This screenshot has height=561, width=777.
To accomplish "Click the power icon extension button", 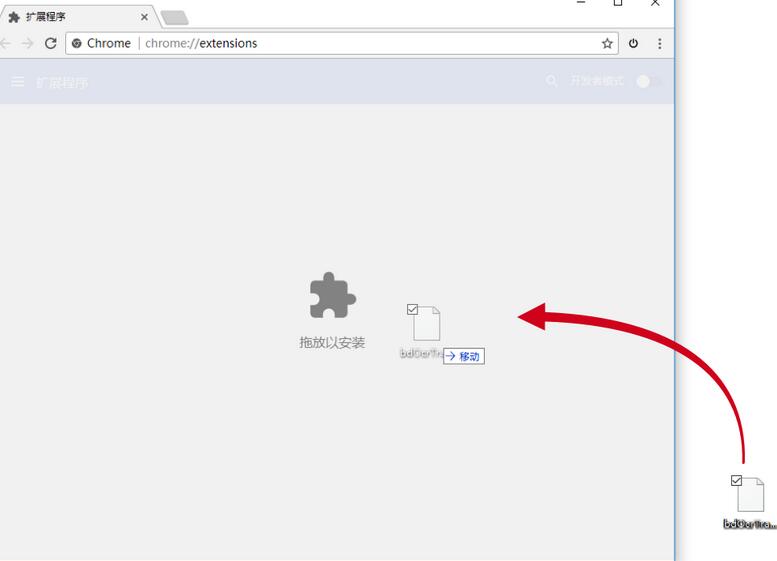I will point(634,43).
